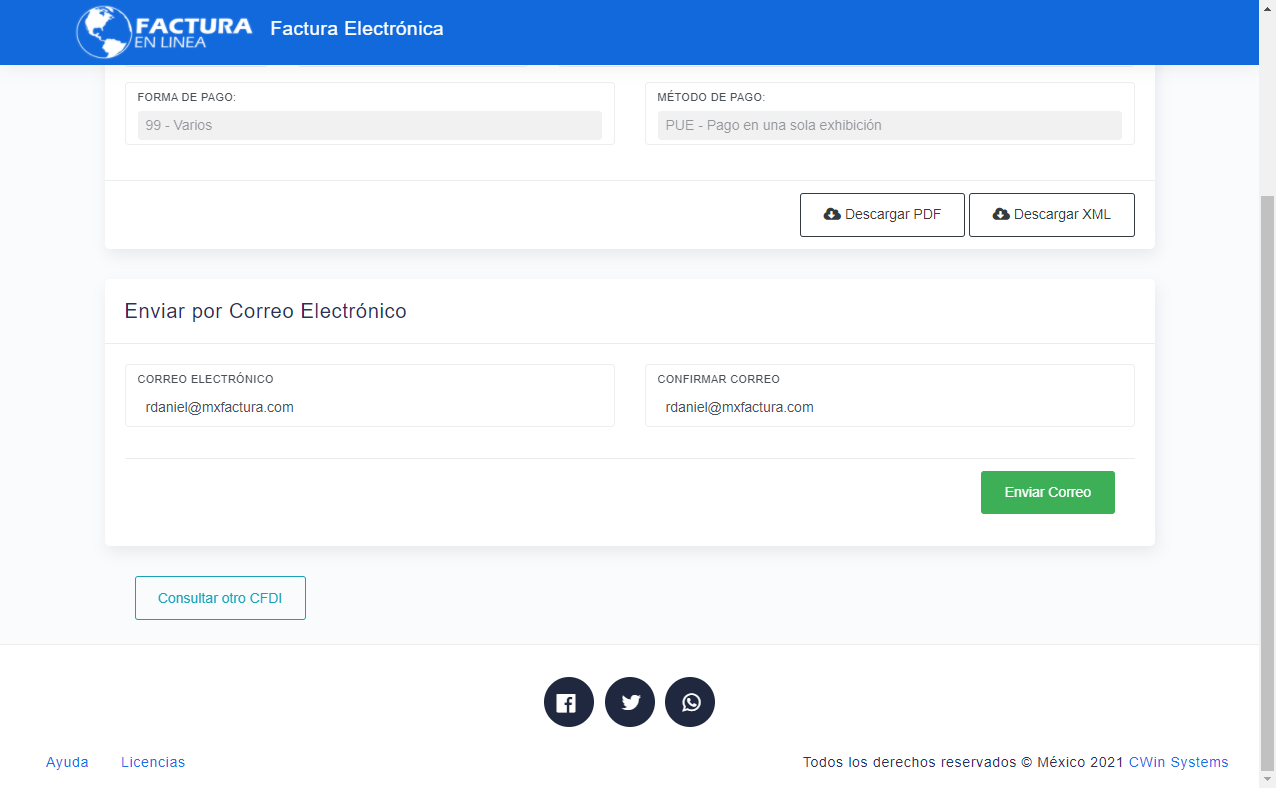Click the Forma de Pago field
This screenshot has width=1276, height=788.
click(x=369, y=125)
